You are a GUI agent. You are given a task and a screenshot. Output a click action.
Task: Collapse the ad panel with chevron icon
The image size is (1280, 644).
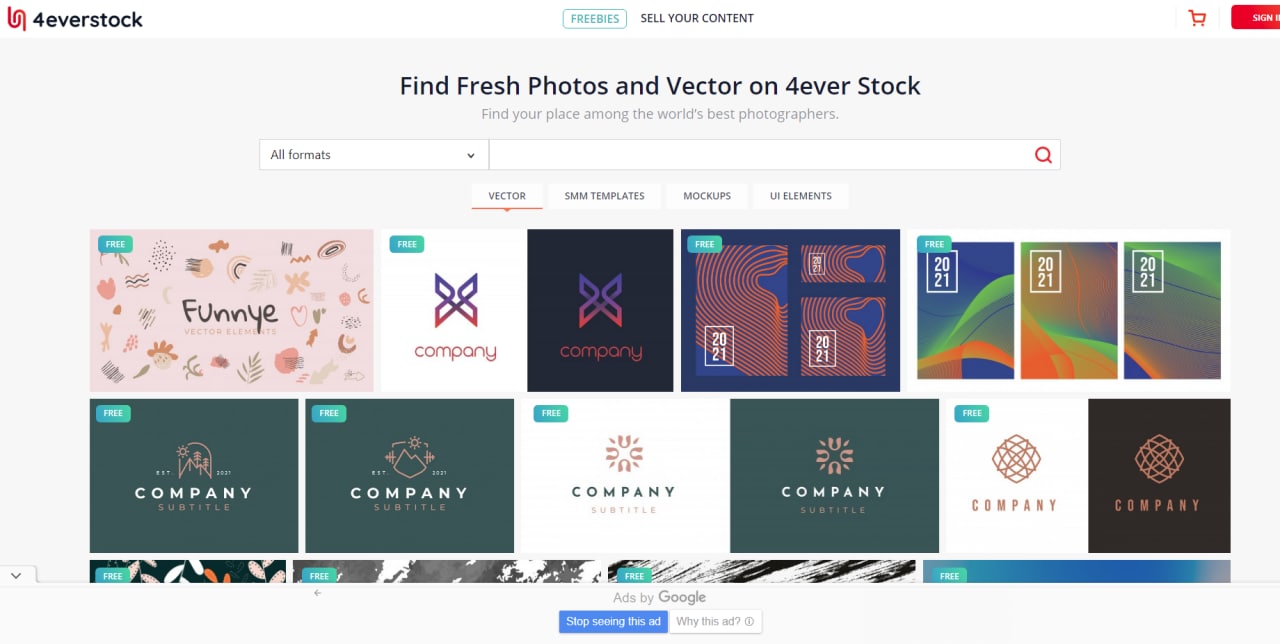pyautogui.click(x=17, y=576)
